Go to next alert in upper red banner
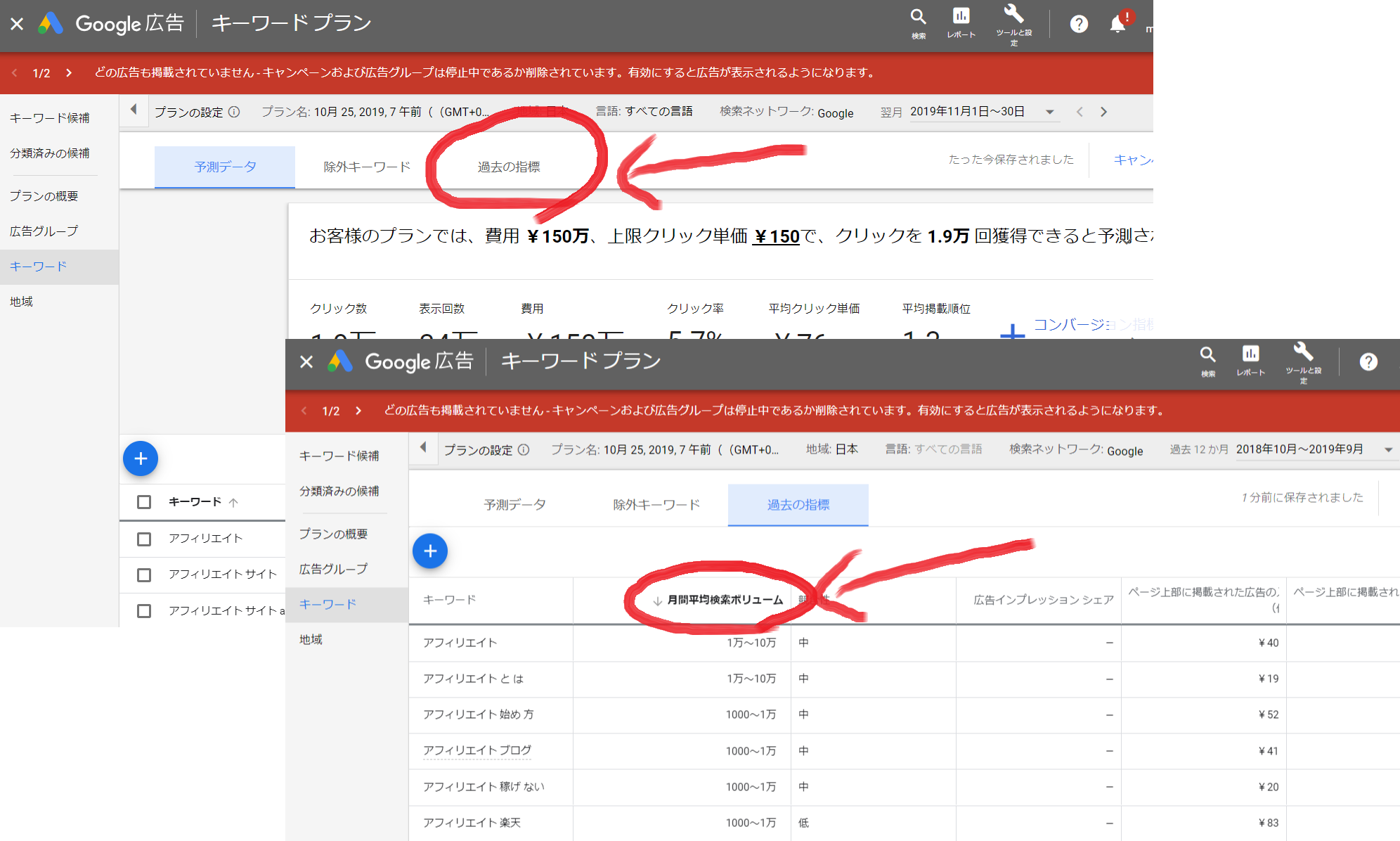This screenshot has height=841, width=1400. pyautogui.click(x=69, y=72)
